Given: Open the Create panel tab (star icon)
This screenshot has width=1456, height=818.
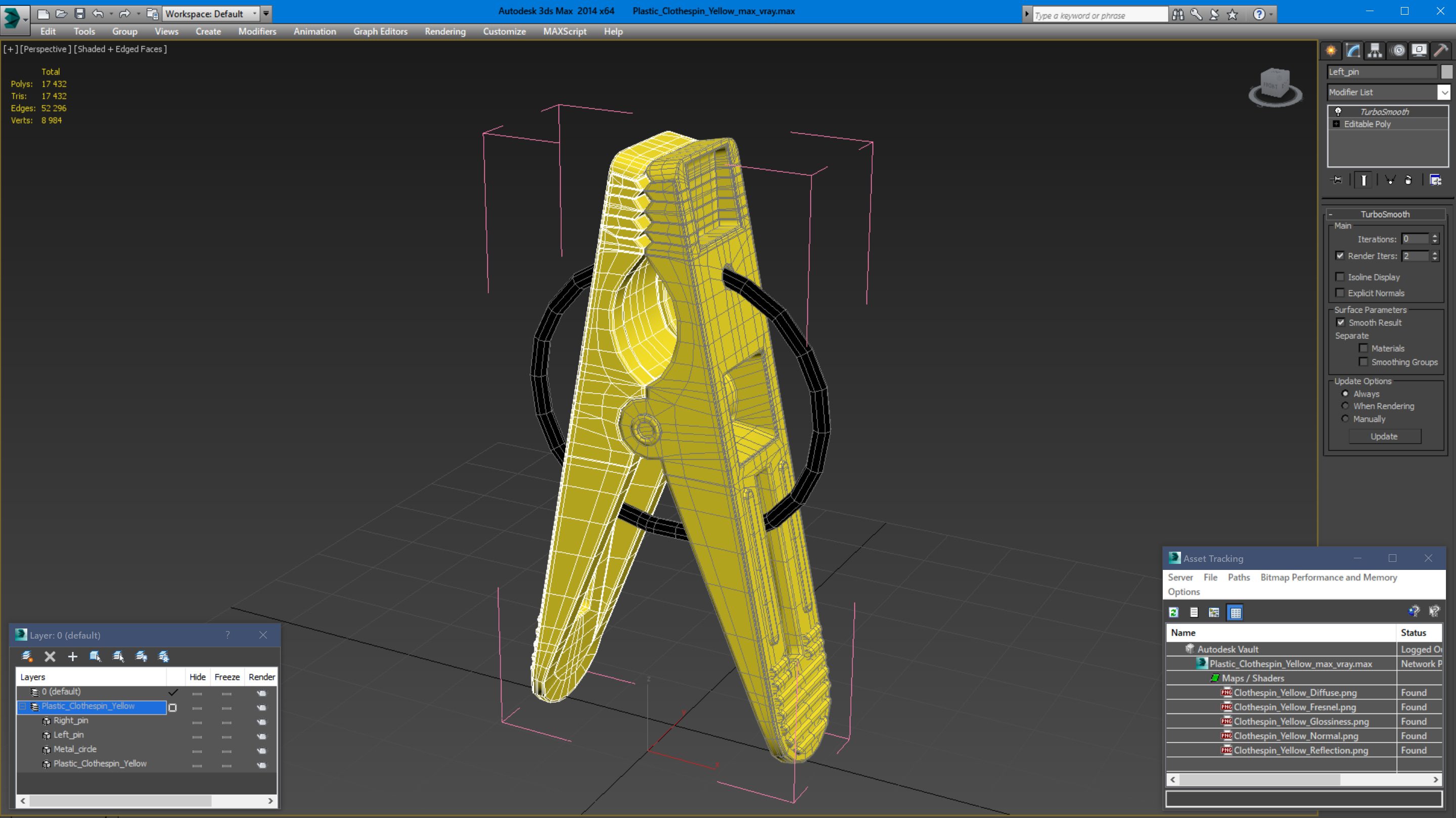Looking at the screenshot, I should point(1331,51).
